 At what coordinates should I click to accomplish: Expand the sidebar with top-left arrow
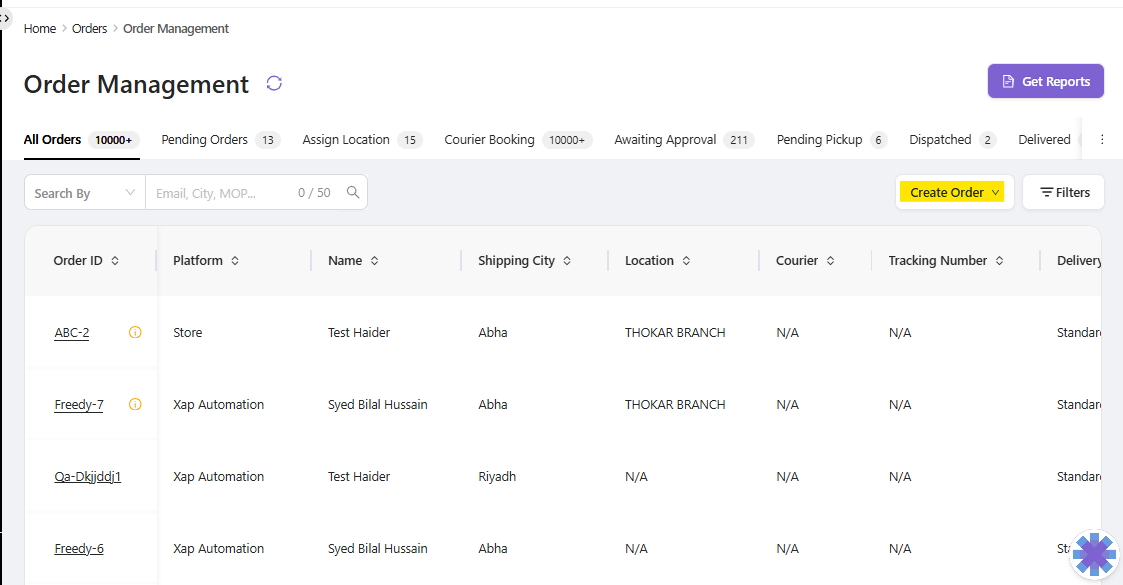(6, 18)
